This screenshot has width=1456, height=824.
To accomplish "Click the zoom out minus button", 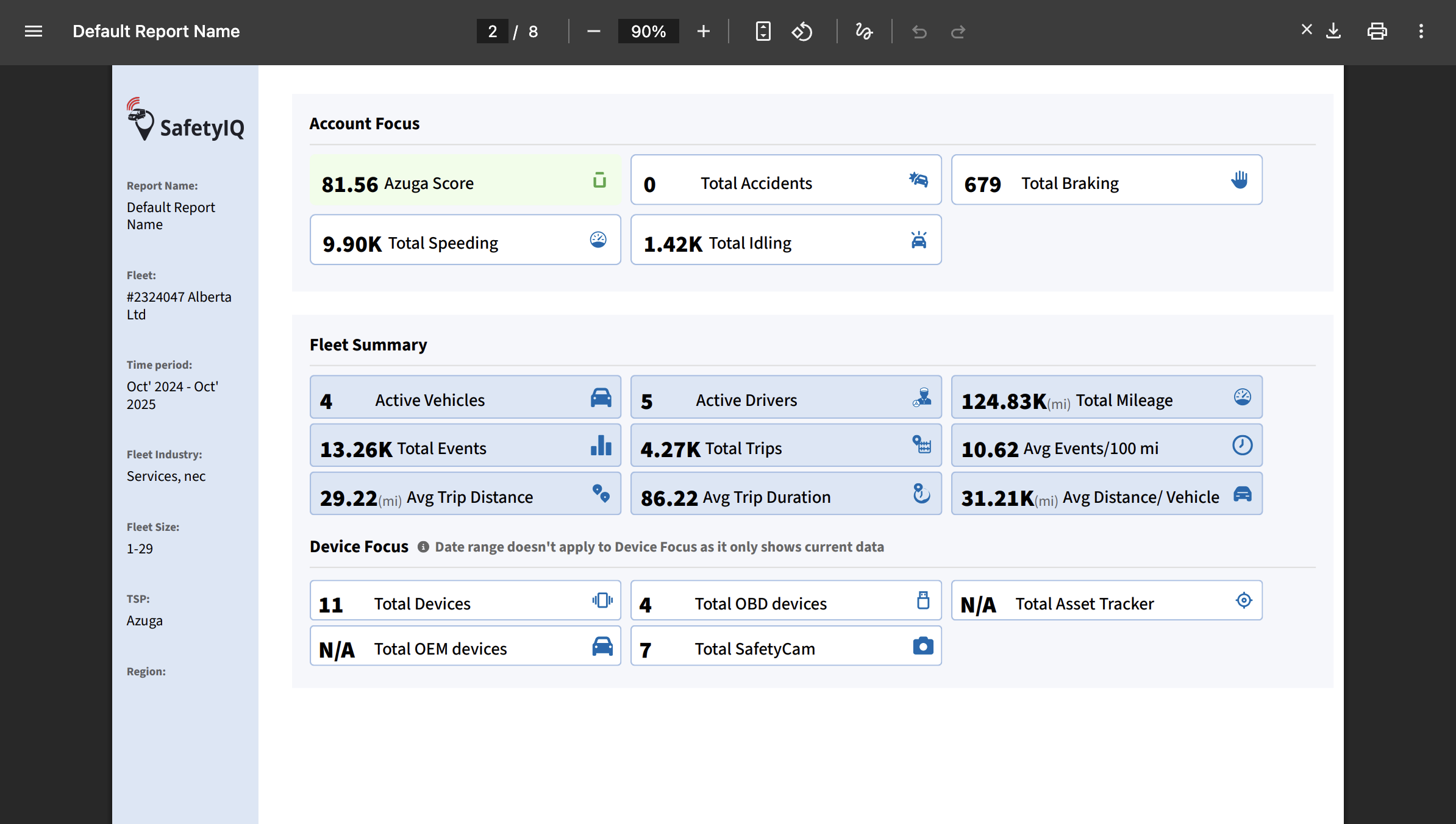I will (x=593, y=31).
